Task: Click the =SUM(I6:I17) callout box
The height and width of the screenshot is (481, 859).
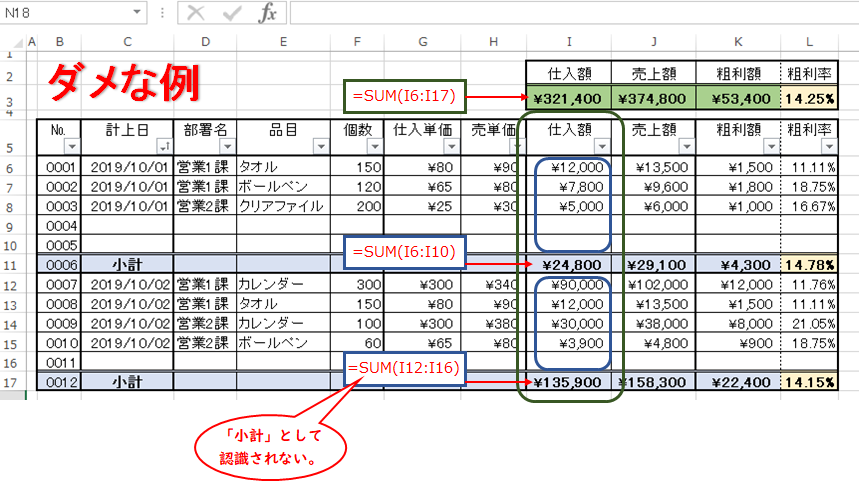Action: [403, 97]
